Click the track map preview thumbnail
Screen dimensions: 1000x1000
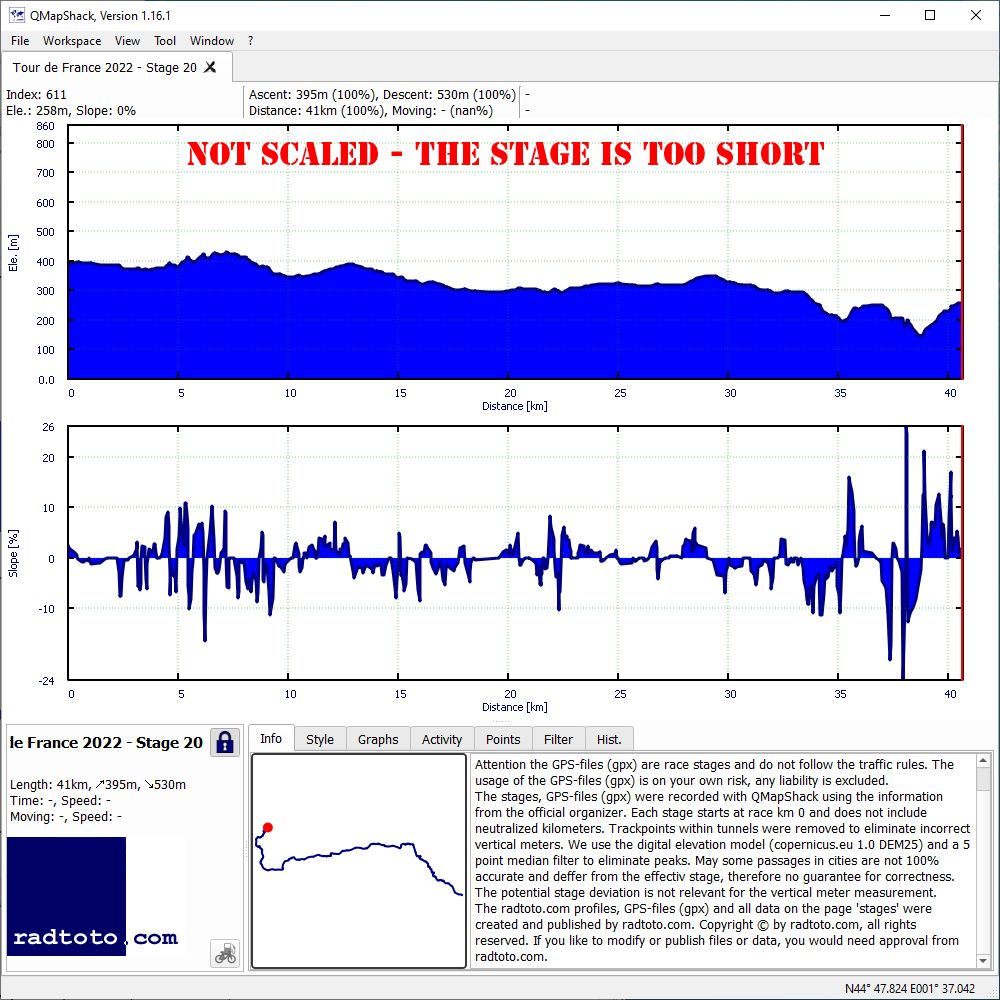pyautogui.click(x=359, y=861)
